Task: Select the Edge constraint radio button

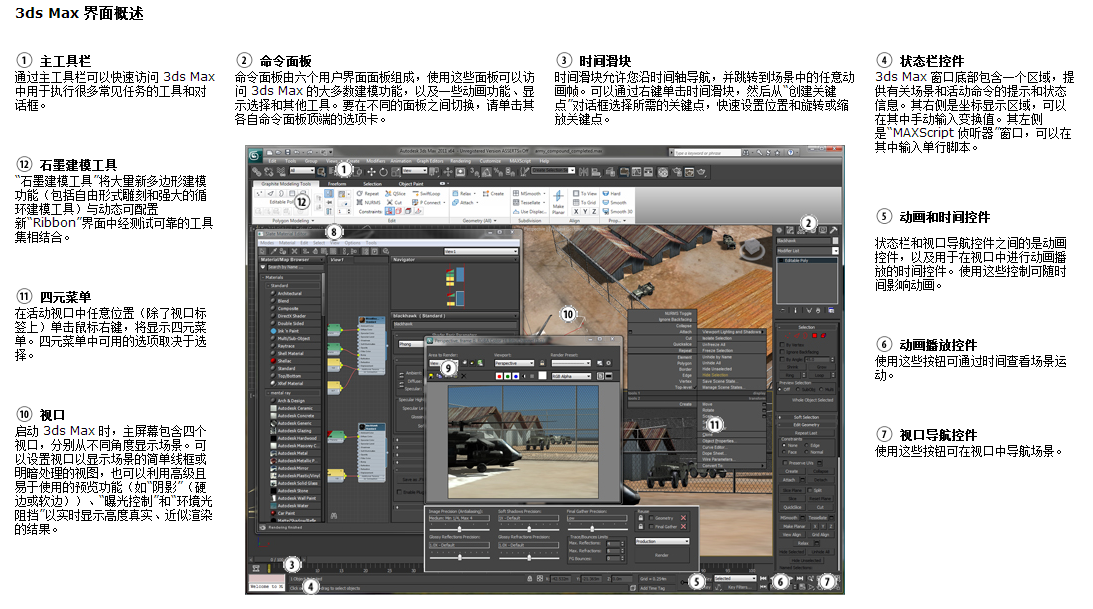Action: tap(807, 445)
